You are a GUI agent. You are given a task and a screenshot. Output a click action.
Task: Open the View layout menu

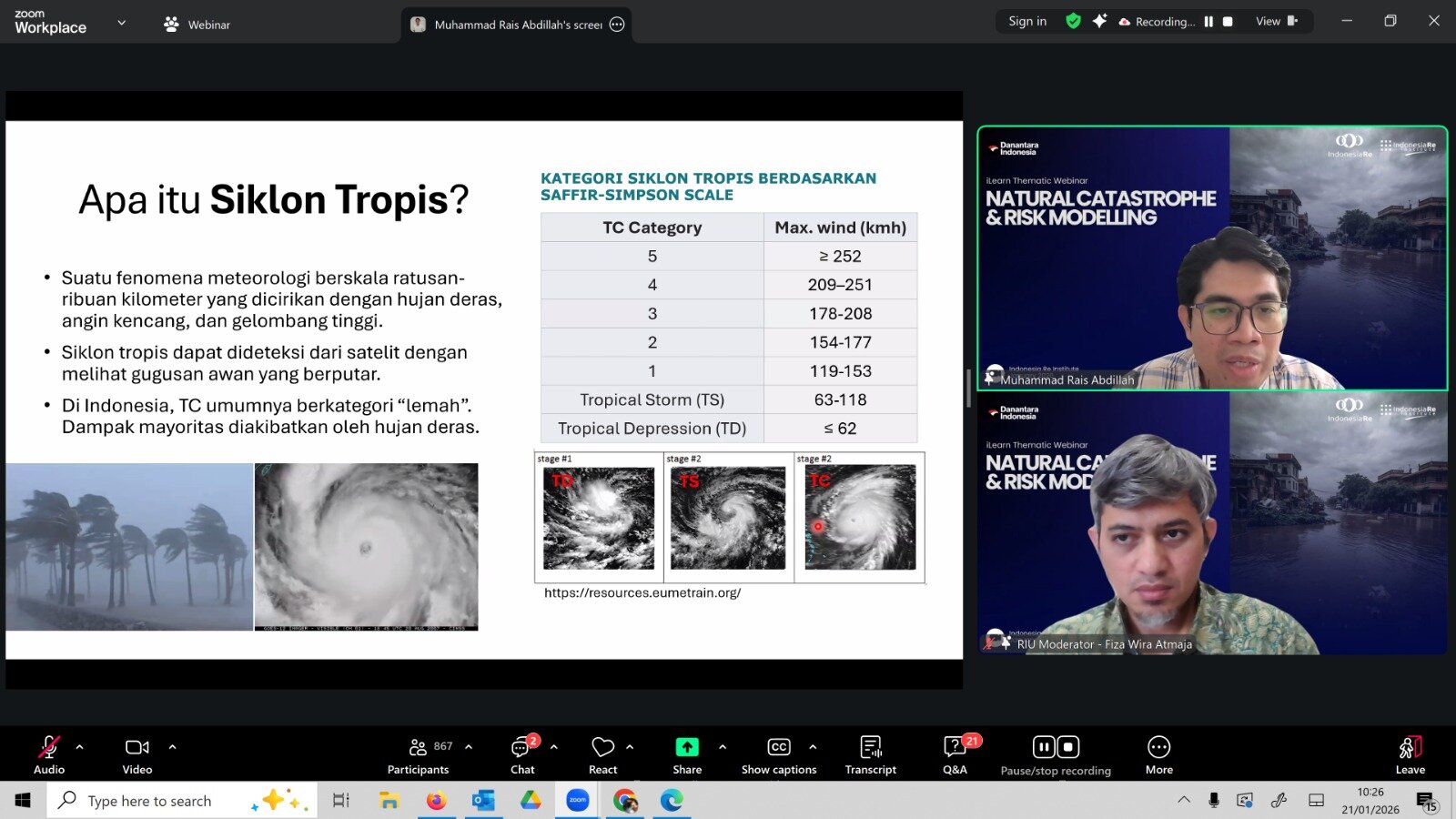pos(1276,21)
